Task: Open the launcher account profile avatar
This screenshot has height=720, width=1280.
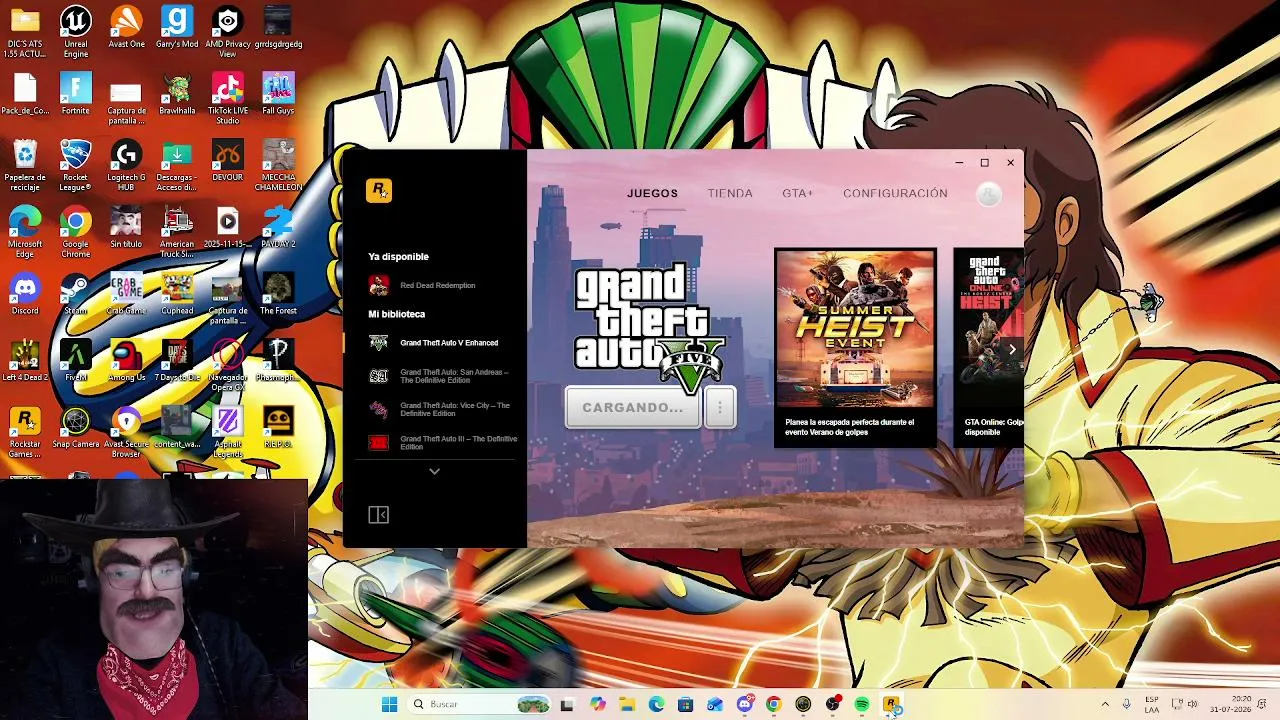Action: point(988,194)
